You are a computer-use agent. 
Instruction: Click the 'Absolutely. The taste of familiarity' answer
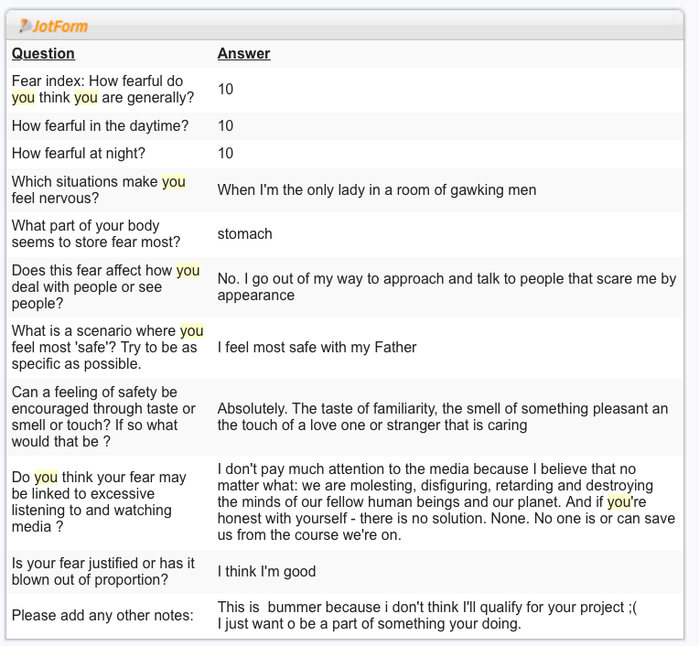click(443, 417)
